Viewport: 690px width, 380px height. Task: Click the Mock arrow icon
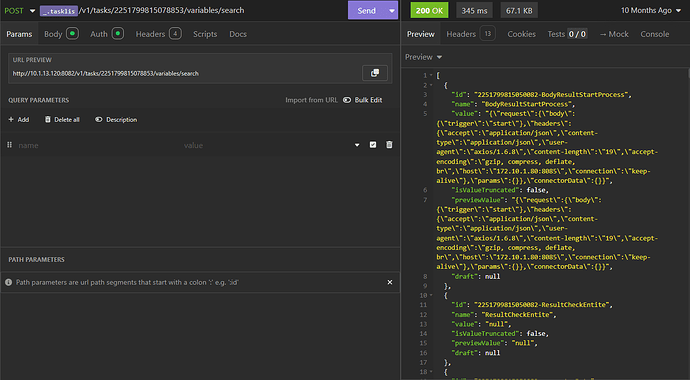click(603, 34)
